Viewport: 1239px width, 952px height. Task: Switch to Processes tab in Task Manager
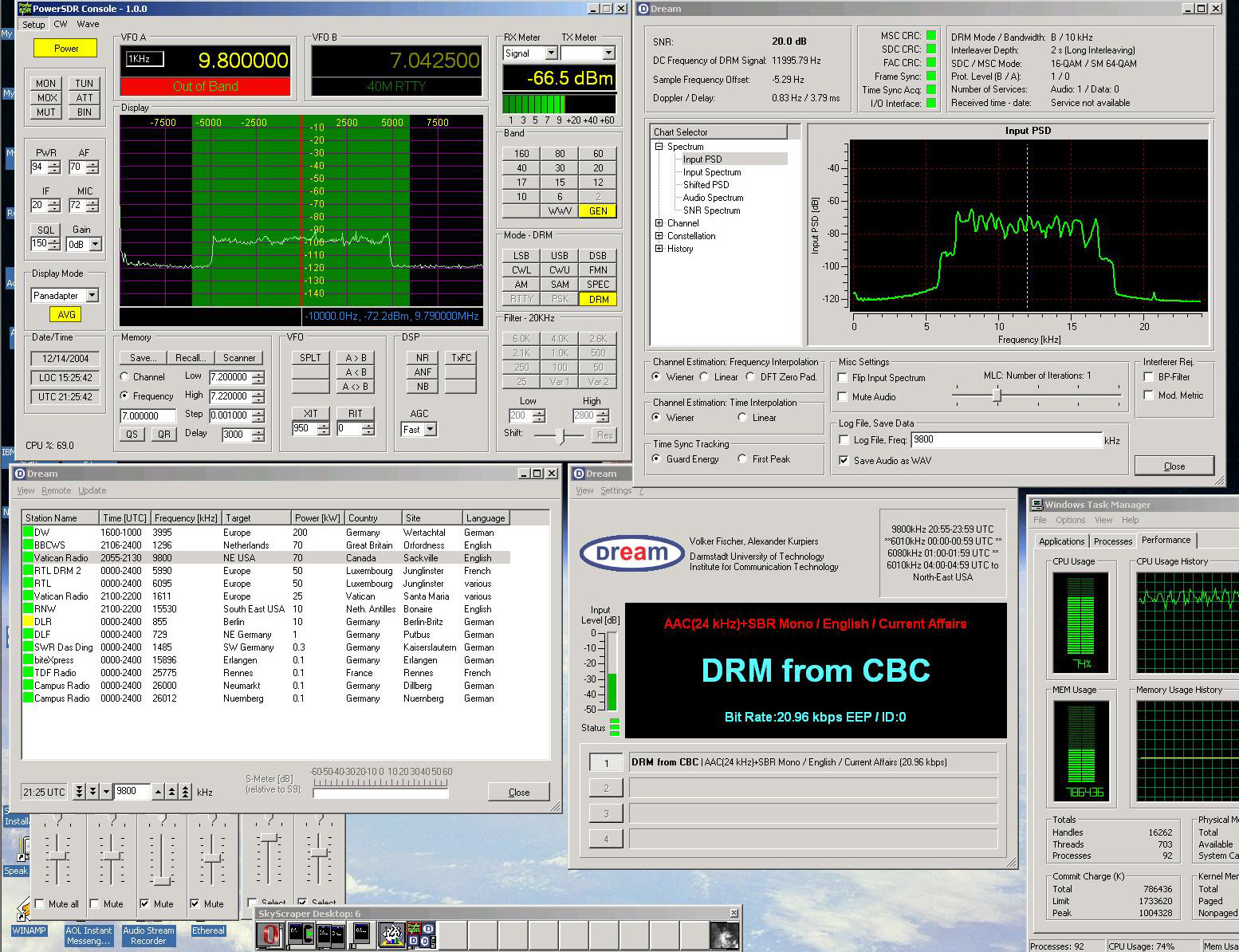click(1113, 541)
